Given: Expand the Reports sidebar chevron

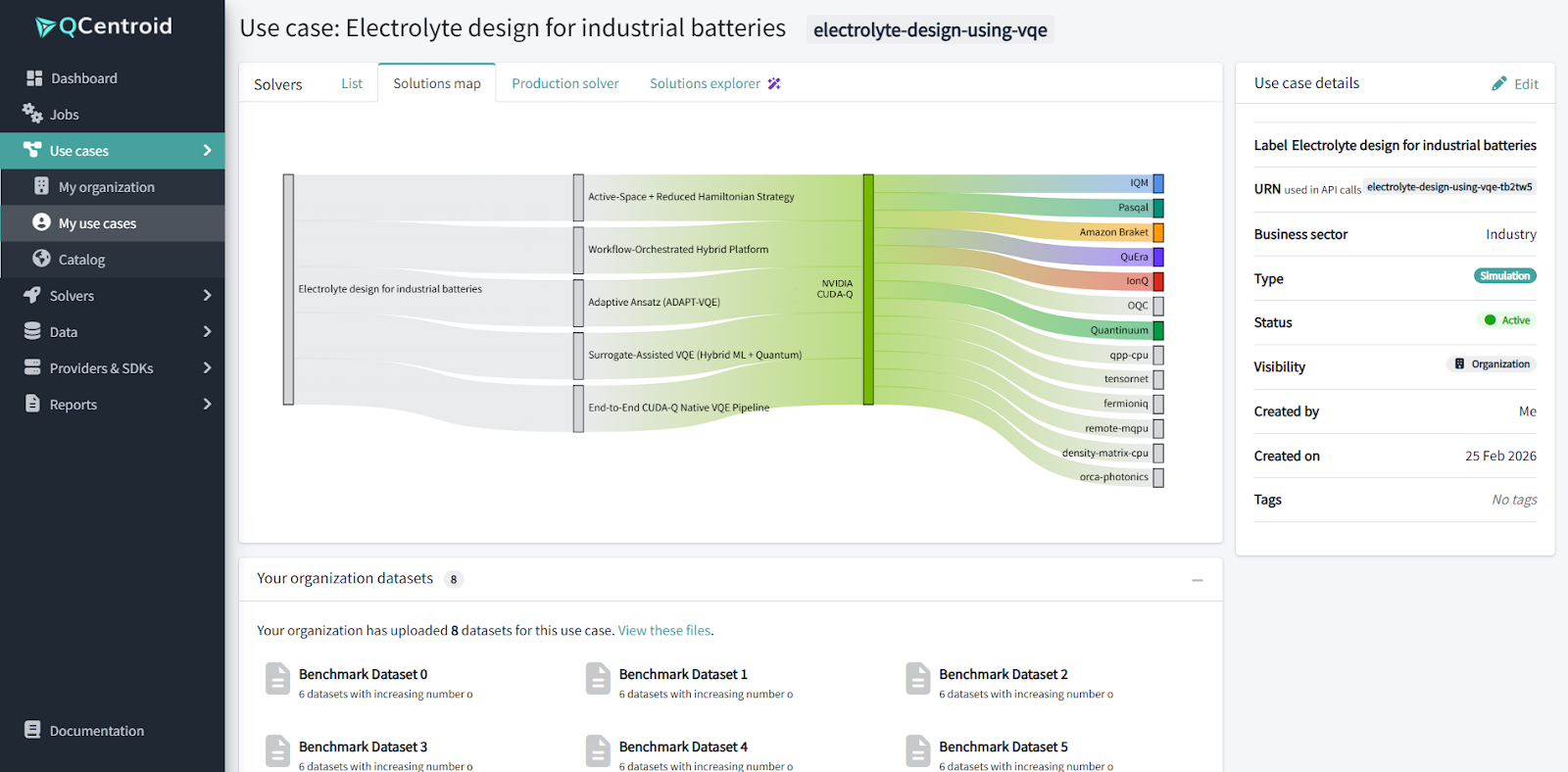Looking at the screenshot, I should coord(207,404).
